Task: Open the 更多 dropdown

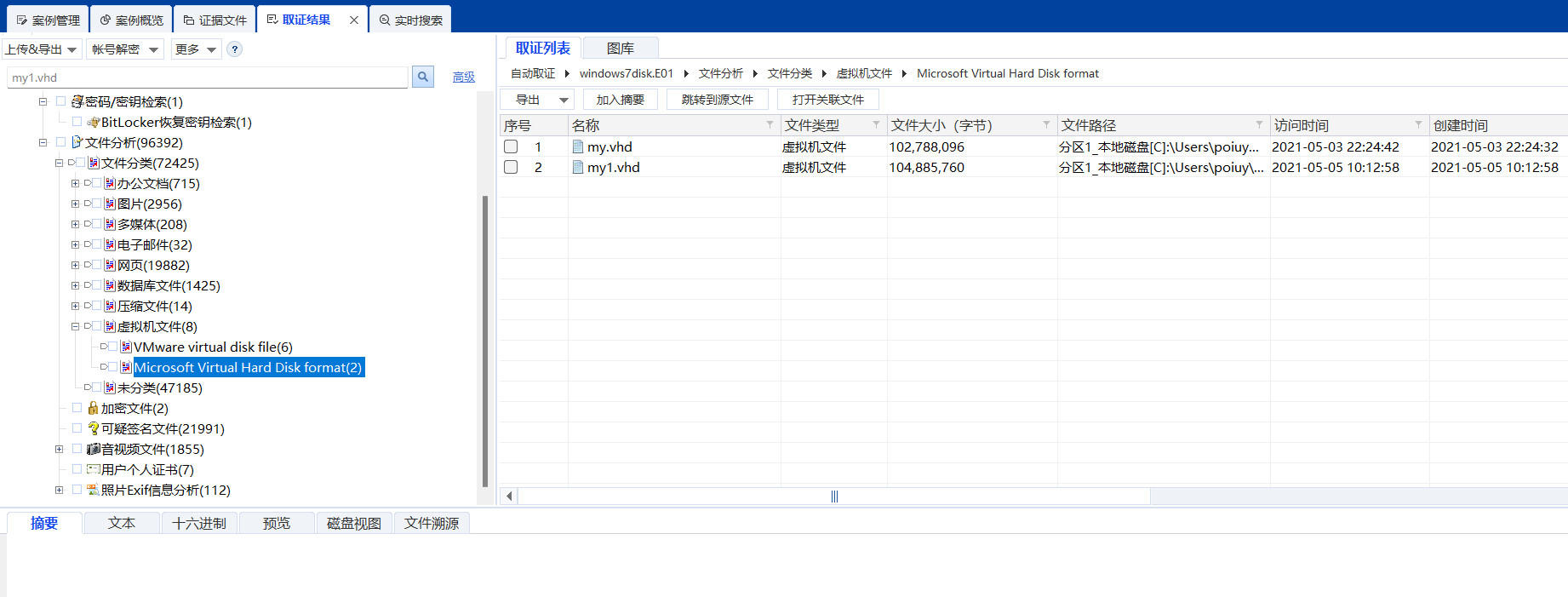Action: 196,49
